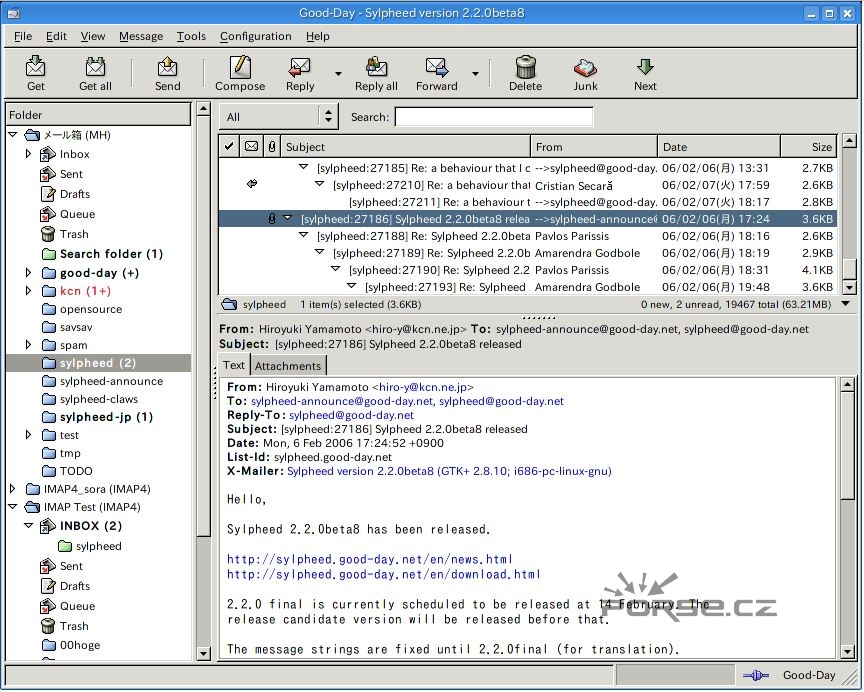Open the download.html link in message
The height and width of the screenshot is (692, 864).
(x=384, y=574)
